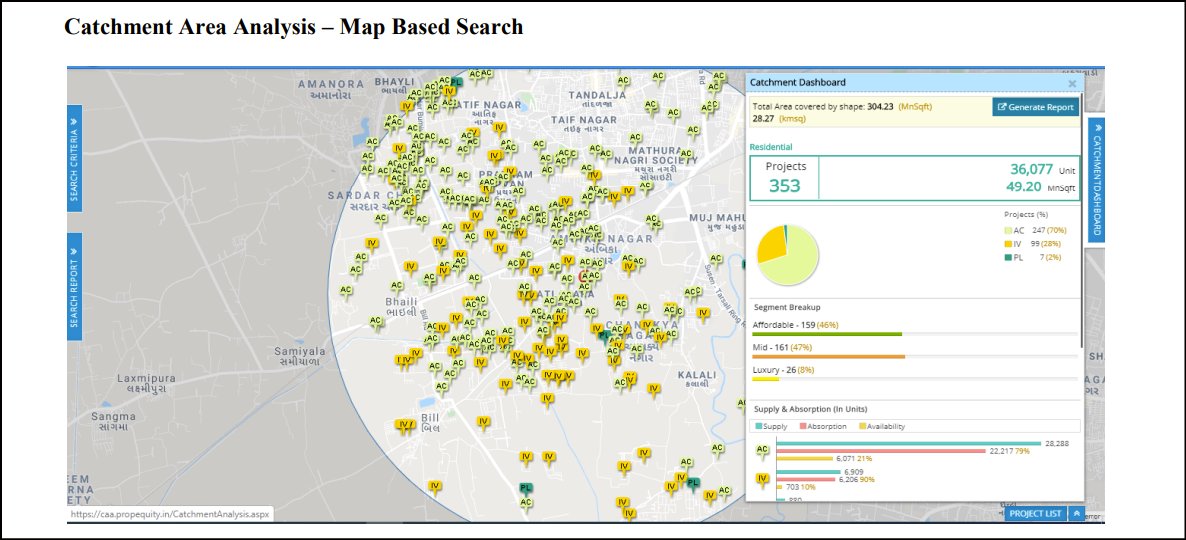The image size is (1186, 540).
Task: Click the Supply & Absorption (In Units) heading
Action: point(809,409)
